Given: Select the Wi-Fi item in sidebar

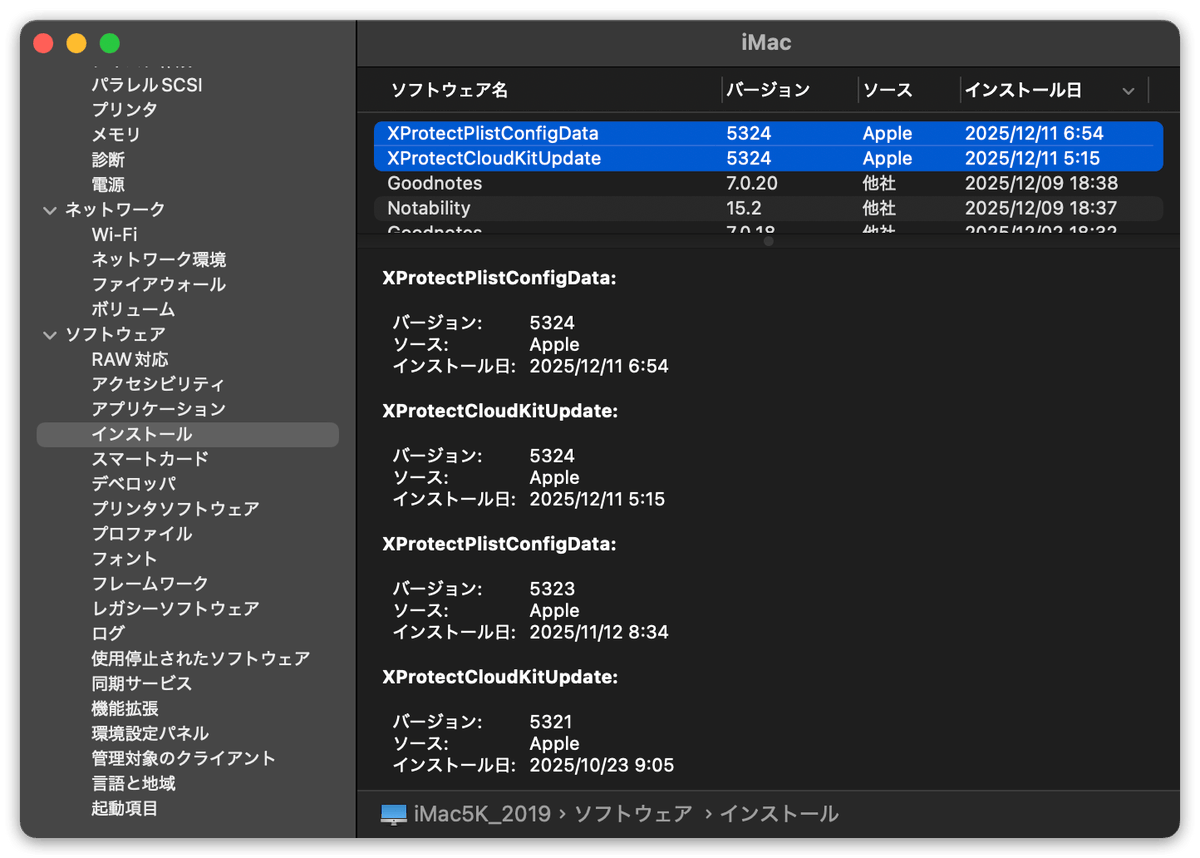Looking at the screenshot, I should click(114, 235).
